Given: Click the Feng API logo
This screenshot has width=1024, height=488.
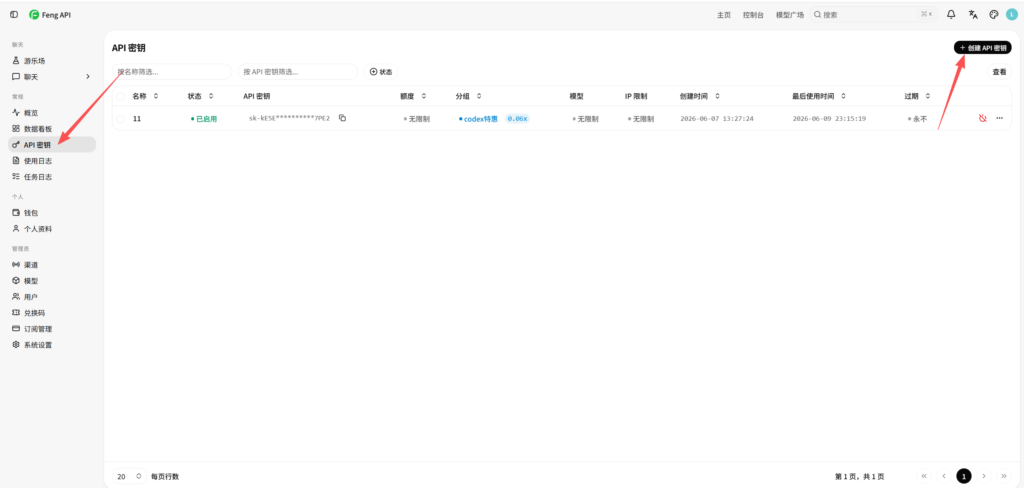Looking at the screenshot, I should coord(50,14).
